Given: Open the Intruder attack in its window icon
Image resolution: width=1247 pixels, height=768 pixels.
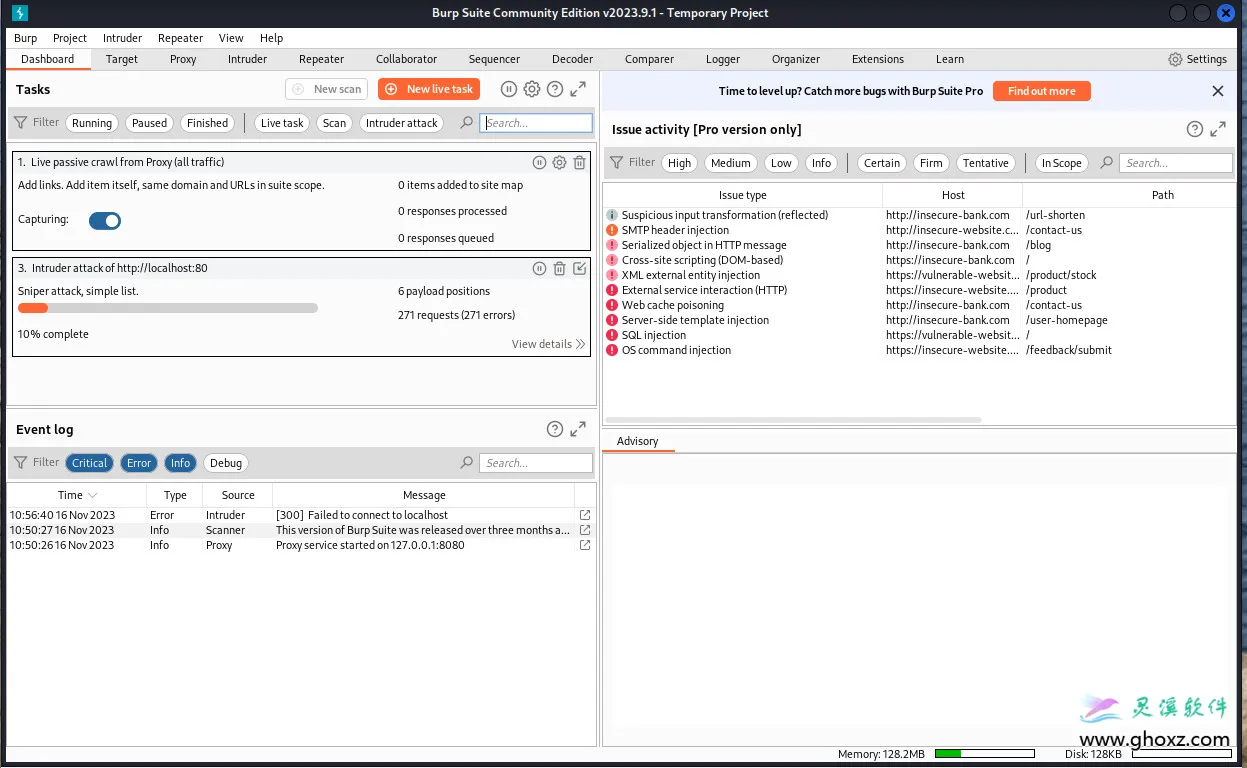Looking at the screenshot, I should tap(580, 268).
